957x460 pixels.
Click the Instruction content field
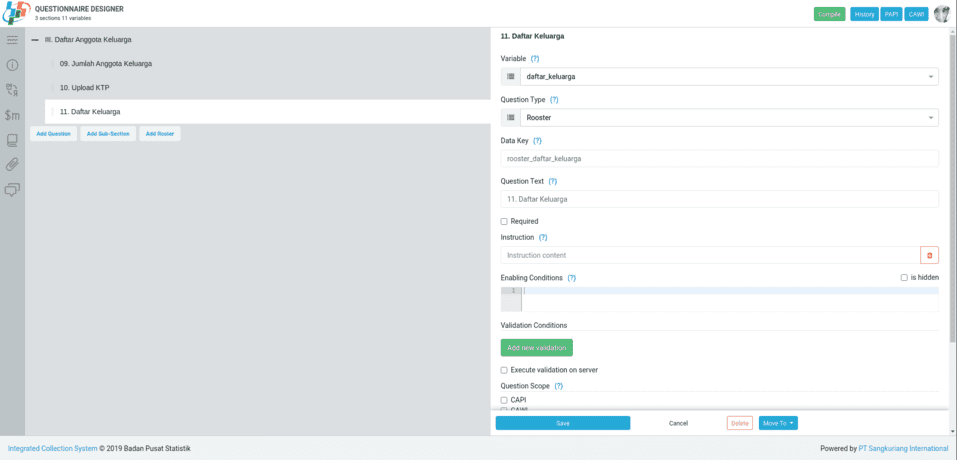(x=710, y=255)
